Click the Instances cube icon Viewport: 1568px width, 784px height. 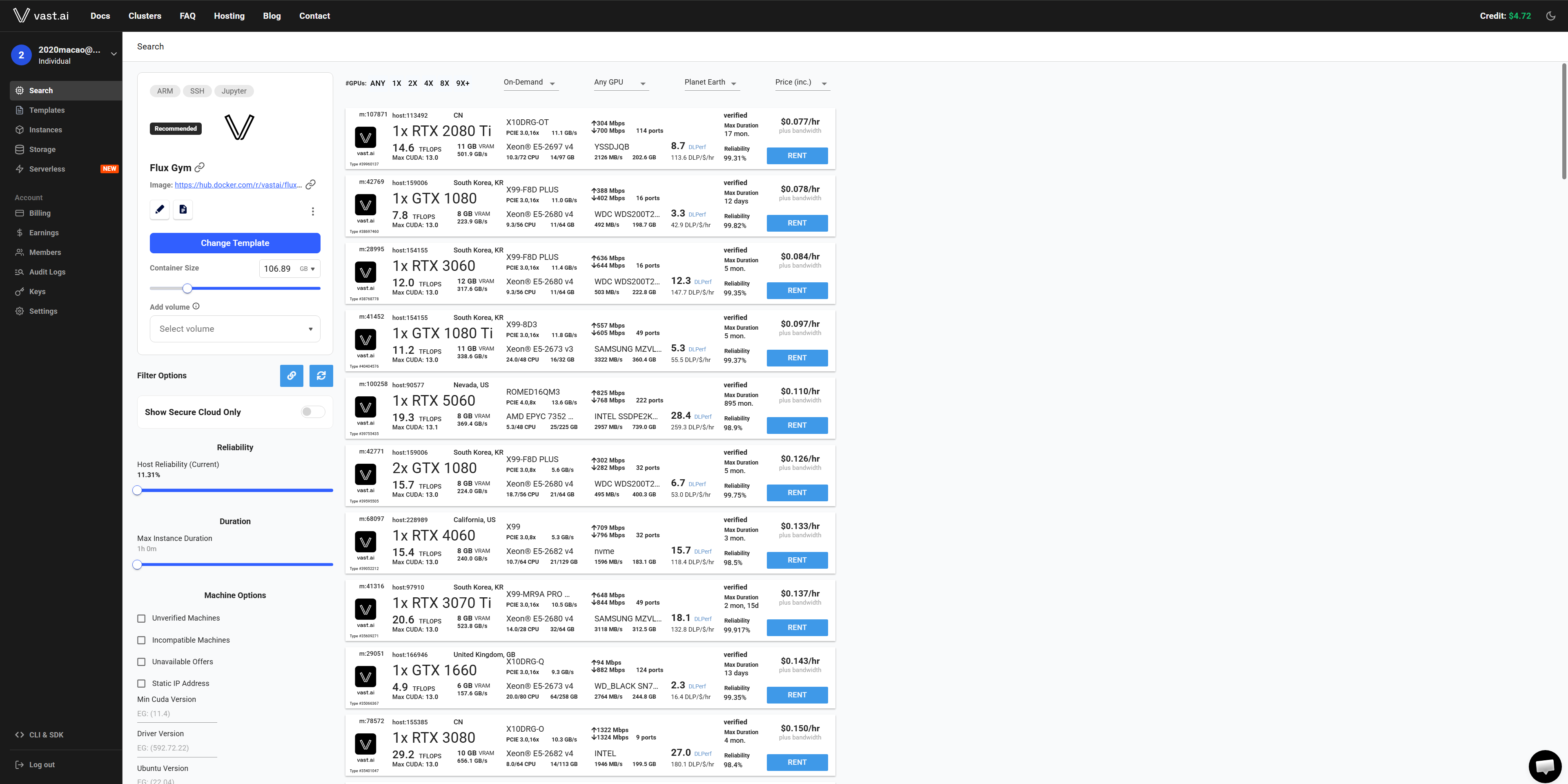[20, 130]
